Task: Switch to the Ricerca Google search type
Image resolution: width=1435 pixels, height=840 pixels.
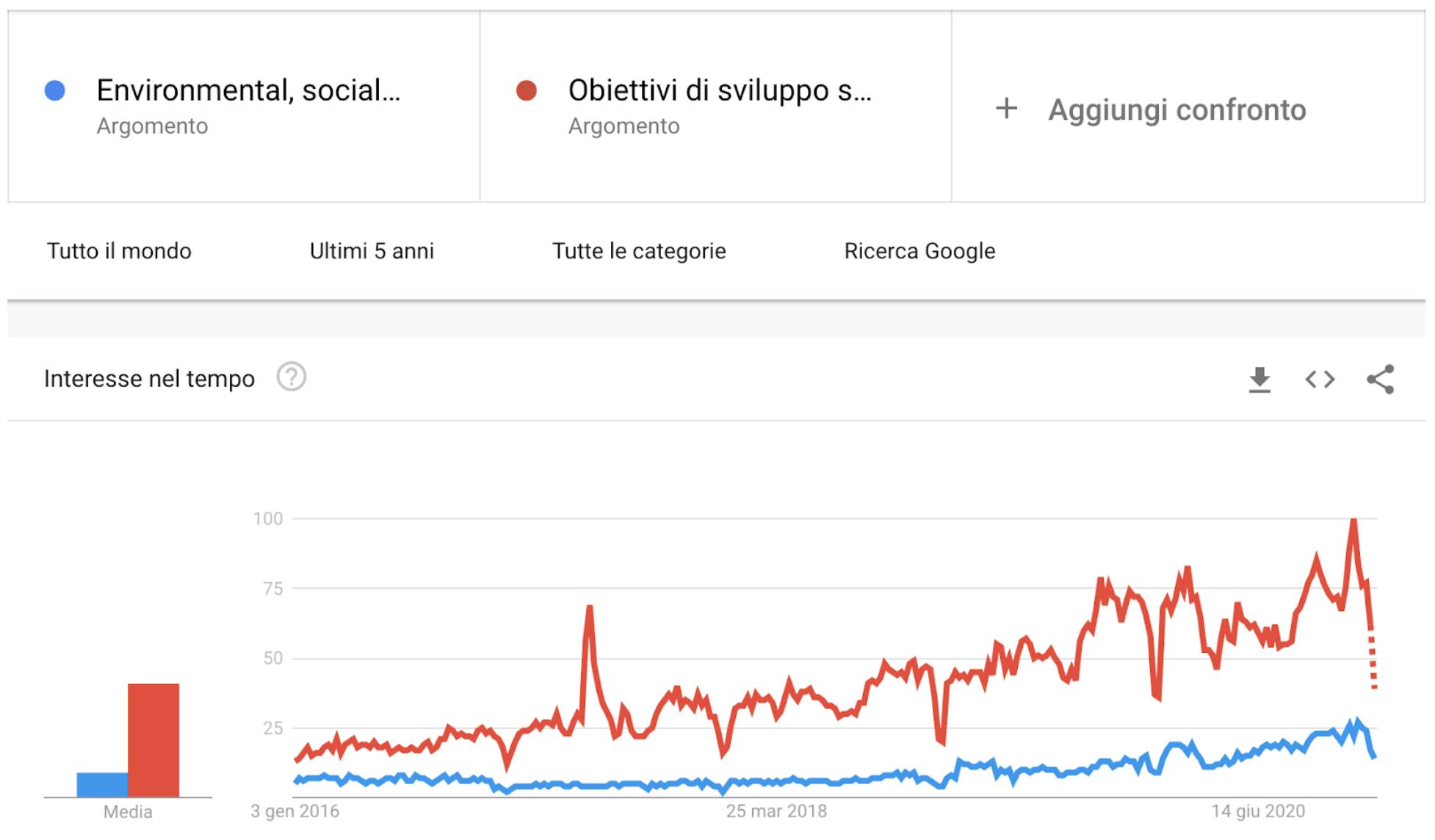Action: click(x=919, y=251)
